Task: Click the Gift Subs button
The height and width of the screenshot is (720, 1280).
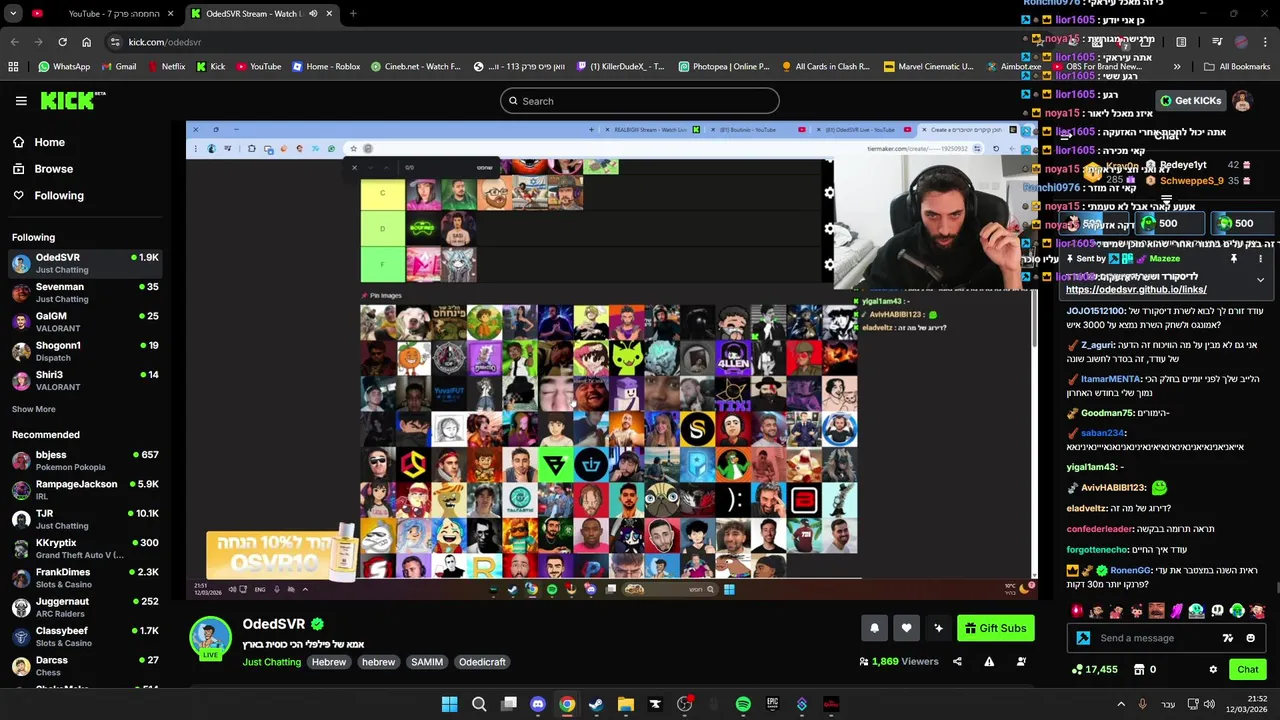Action: tap(996, 628)
